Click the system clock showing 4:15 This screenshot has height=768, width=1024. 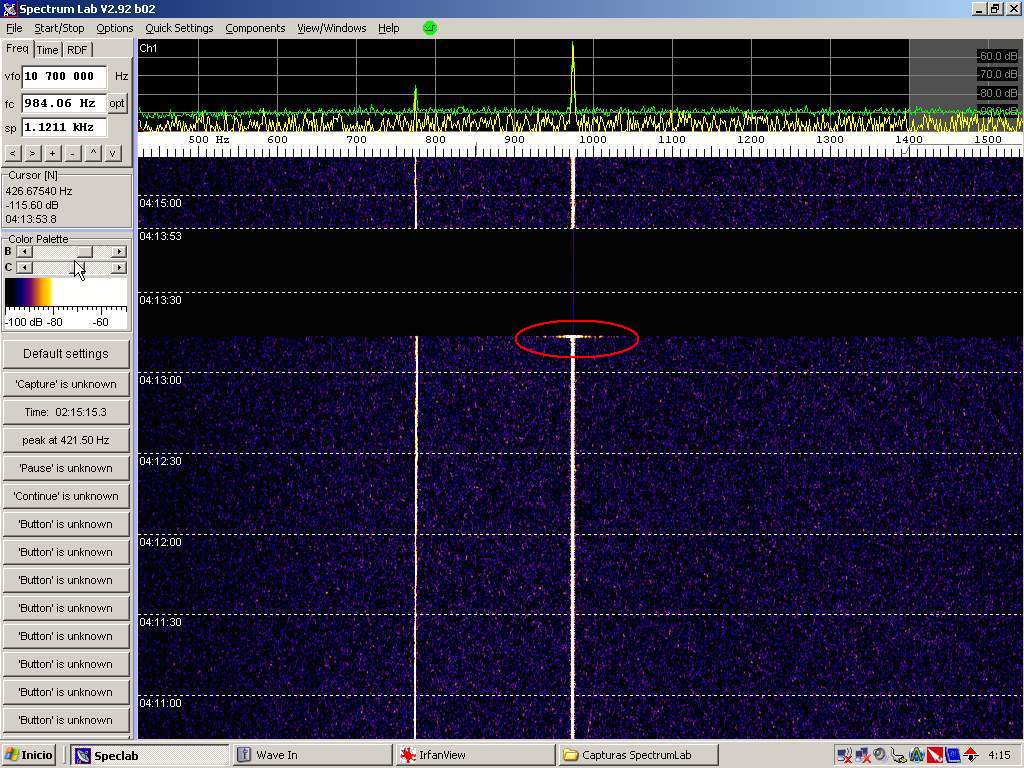tap(999, 755)
